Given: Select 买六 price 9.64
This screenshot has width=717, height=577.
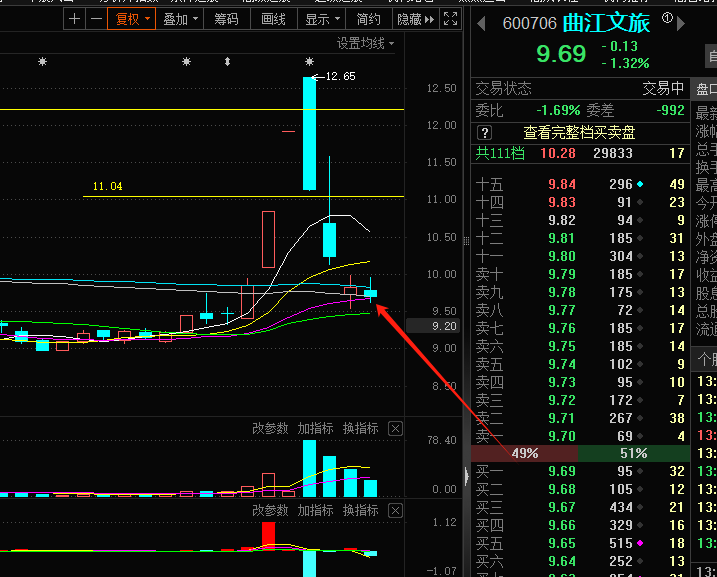Looking at the screenshot, I should (562, 561).
